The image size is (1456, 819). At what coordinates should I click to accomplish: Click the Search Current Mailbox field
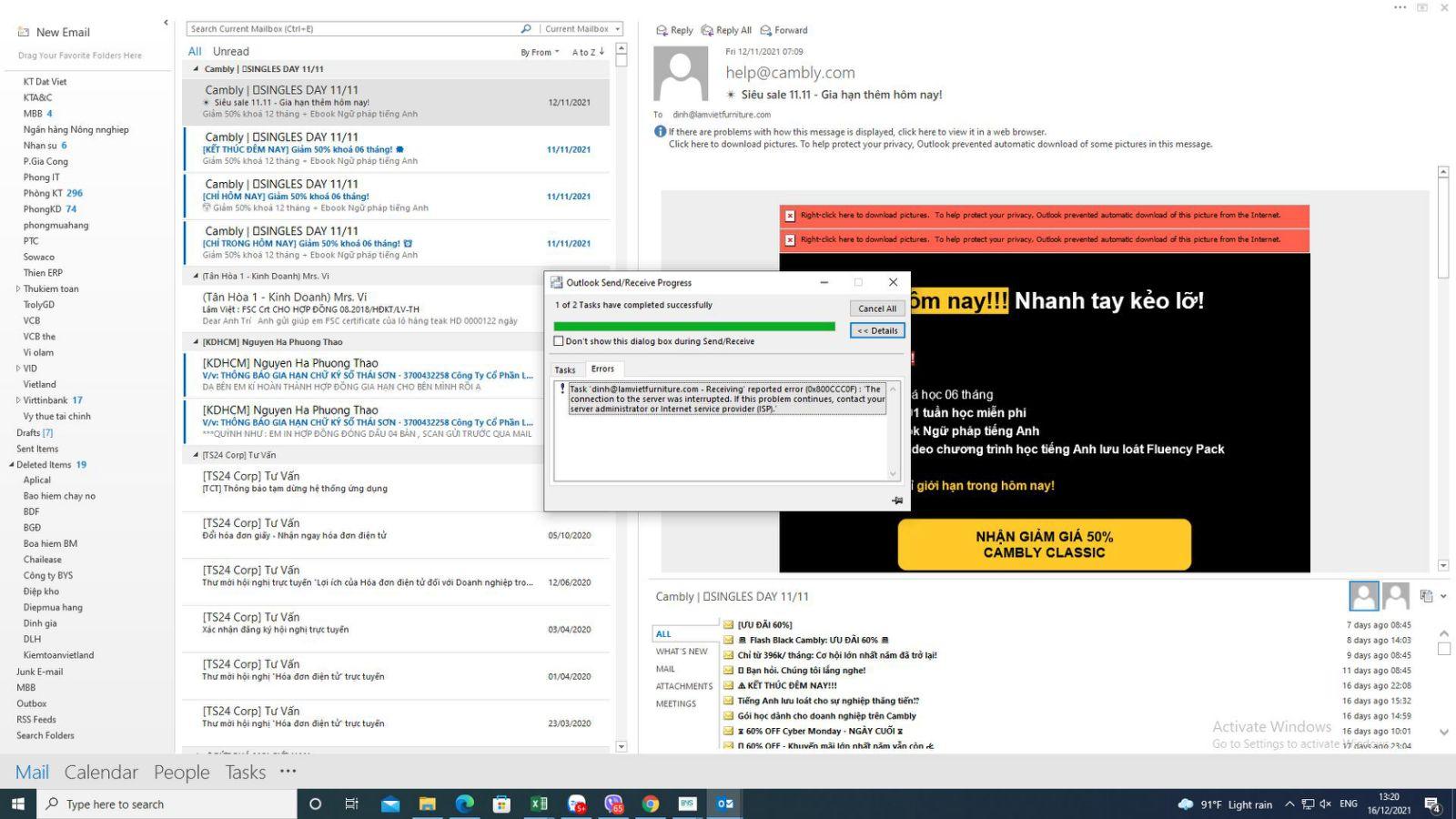click(354, 29)
